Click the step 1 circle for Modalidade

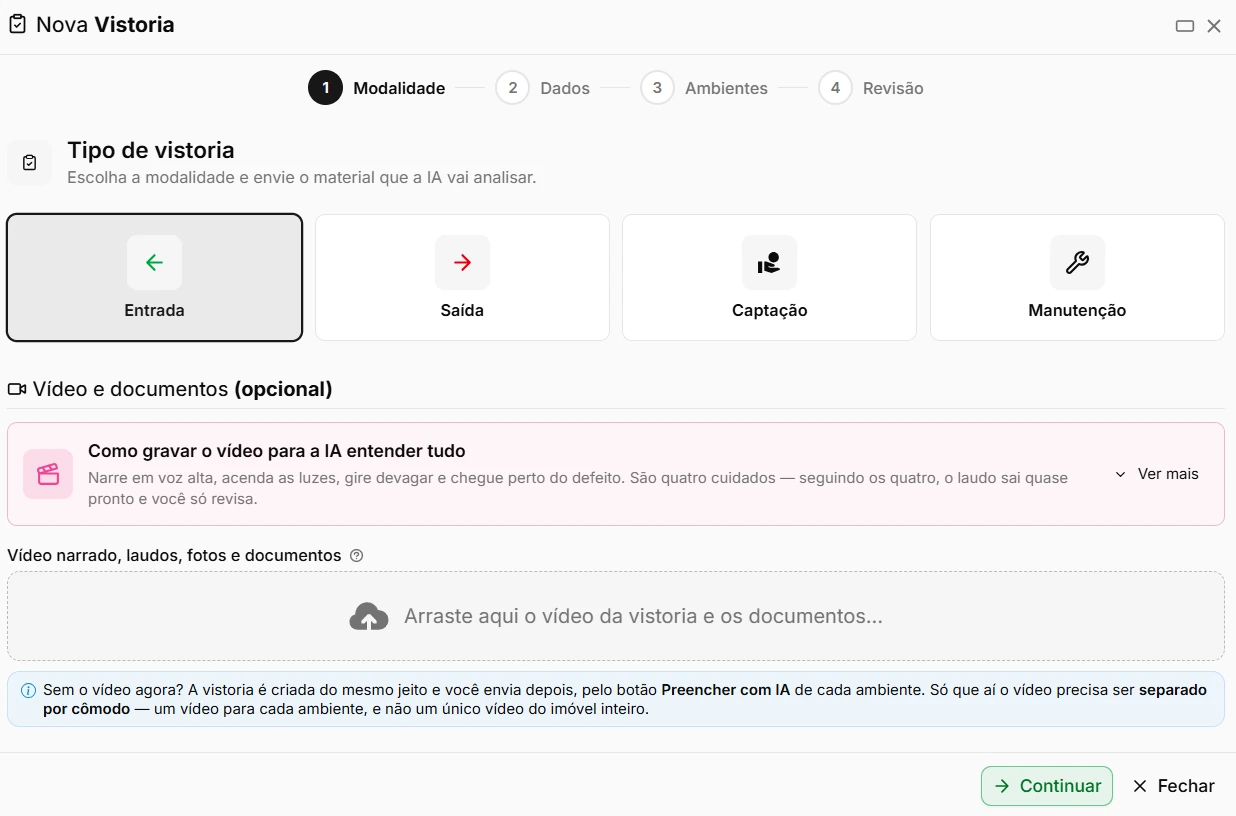point(325,88)
